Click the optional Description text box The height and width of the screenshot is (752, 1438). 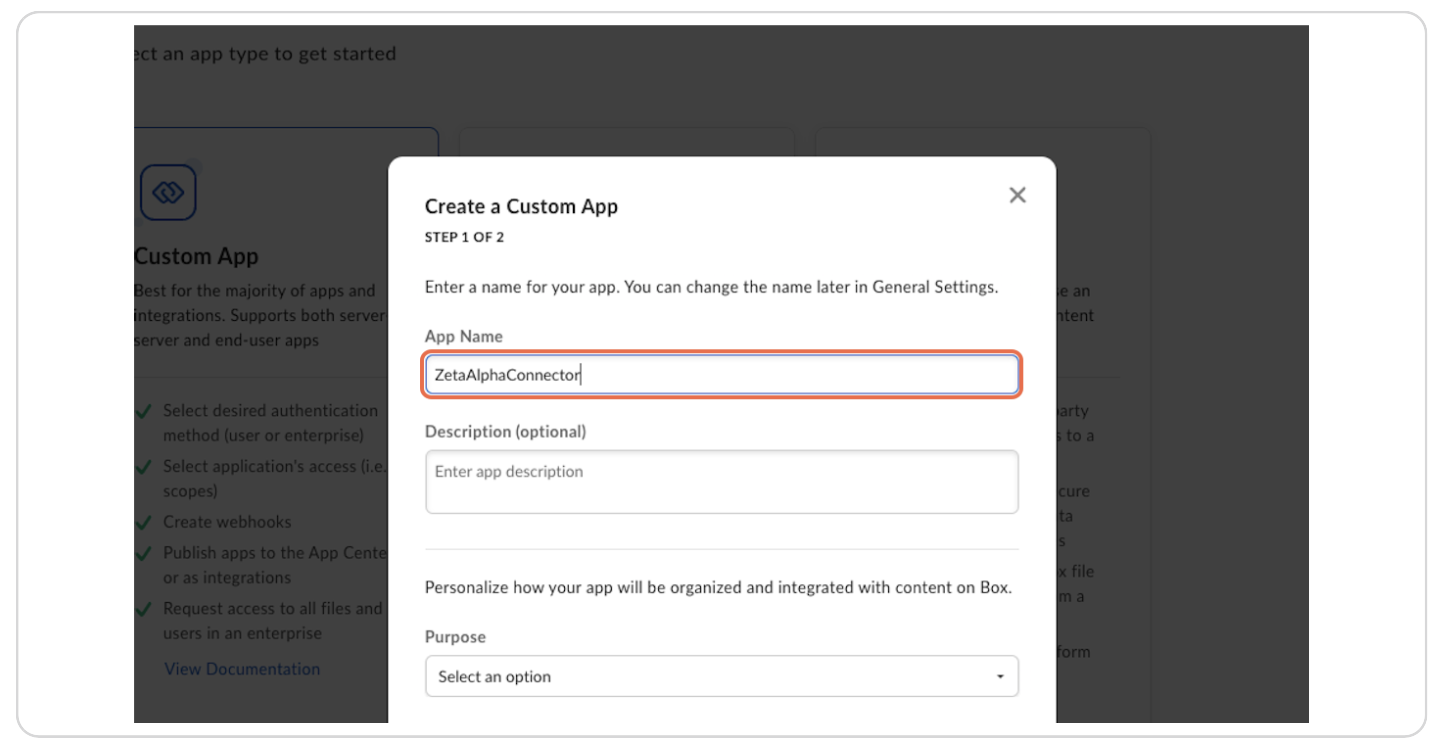point(722,481)
